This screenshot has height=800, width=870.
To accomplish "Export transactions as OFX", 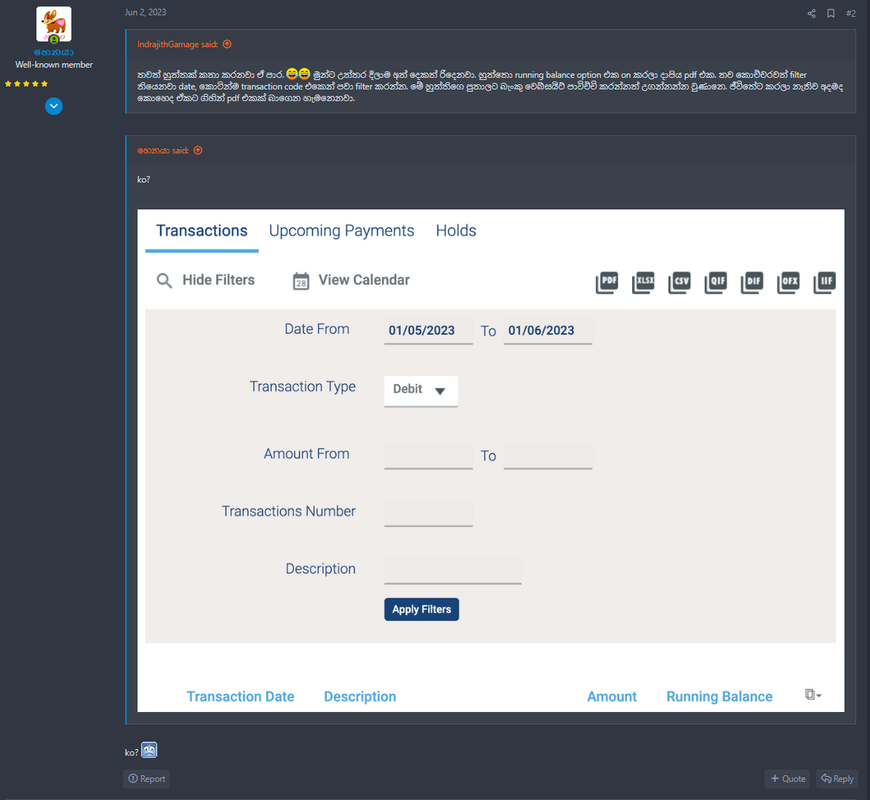I will tap(788, 283).
